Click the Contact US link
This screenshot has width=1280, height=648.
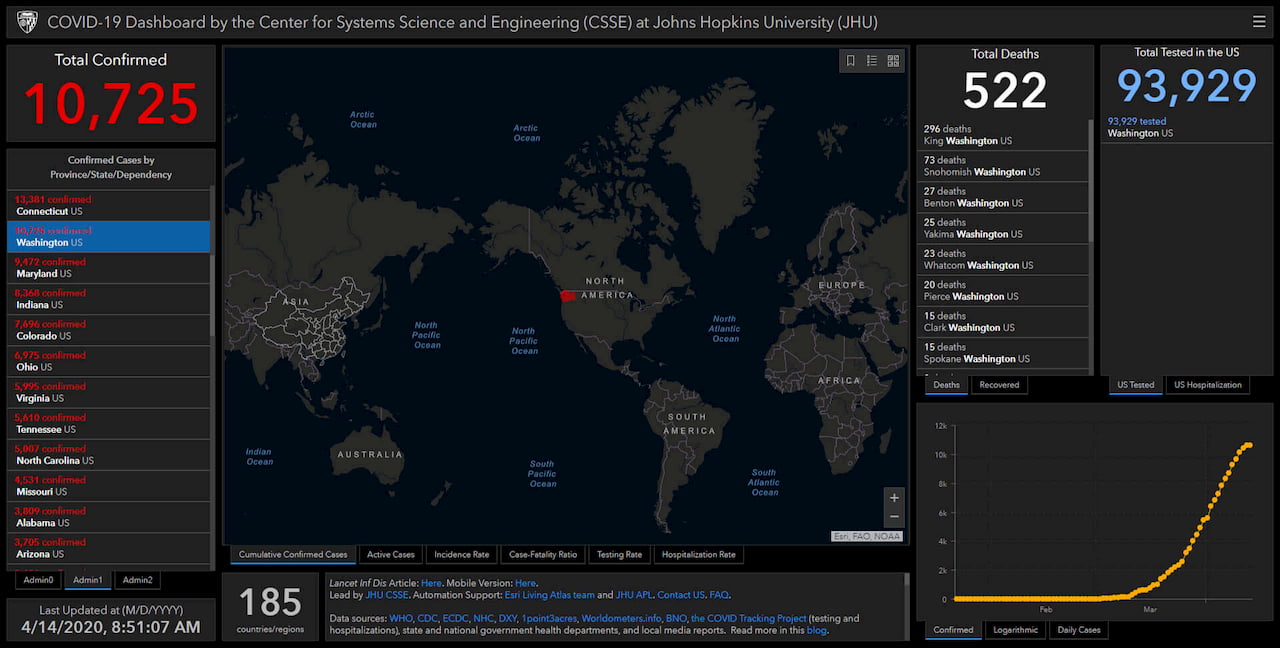(x=681, y=595)
